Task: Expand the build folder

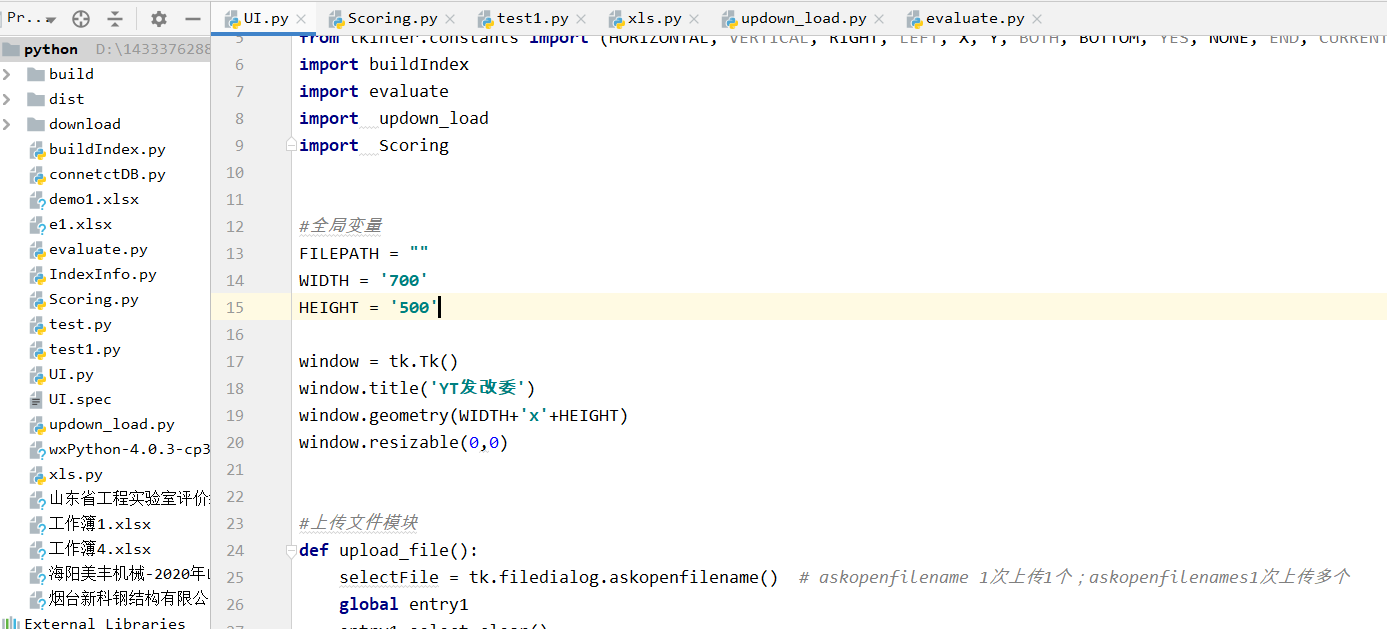Action: click(8, 74)
